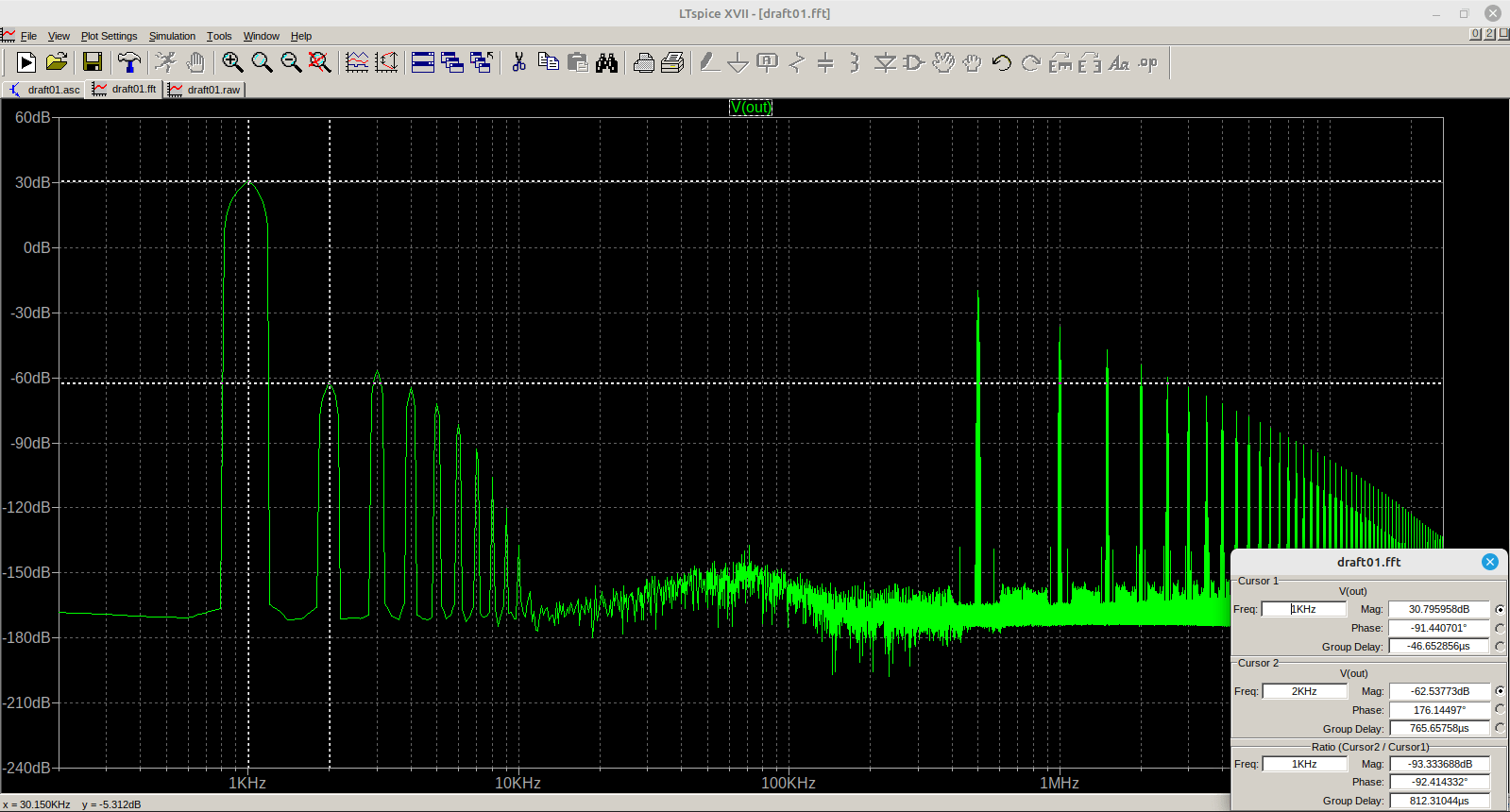Click the Diode icon
Viewport: 1510px width, 812px height.
[x=885, y=62]
